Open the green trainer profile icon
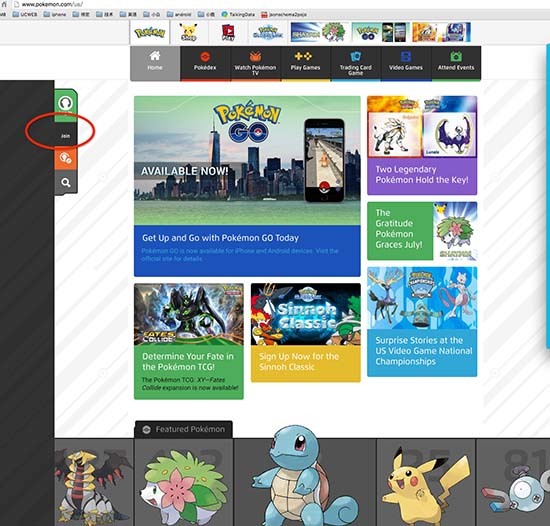550x526 pixels. pos(66,104)
